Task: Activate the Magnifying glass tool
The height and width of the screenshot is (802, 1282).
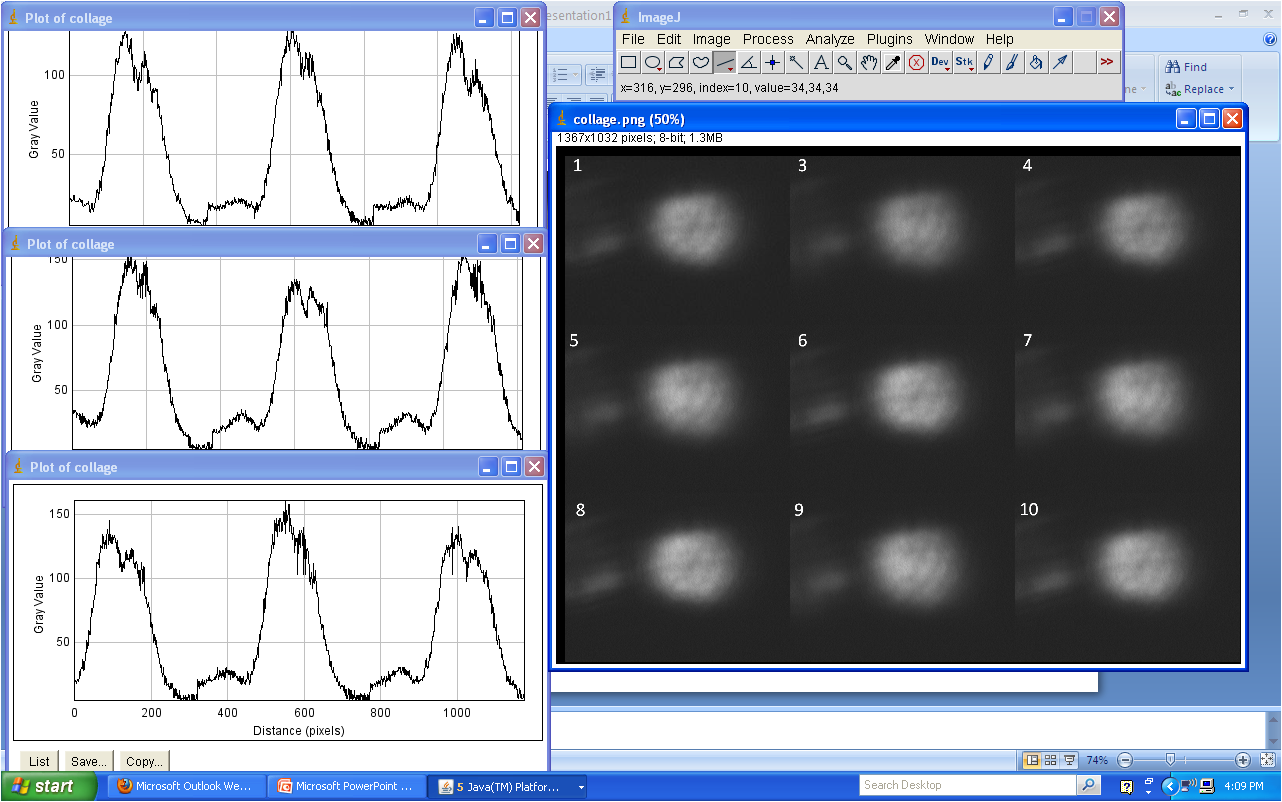Action: 845,62
